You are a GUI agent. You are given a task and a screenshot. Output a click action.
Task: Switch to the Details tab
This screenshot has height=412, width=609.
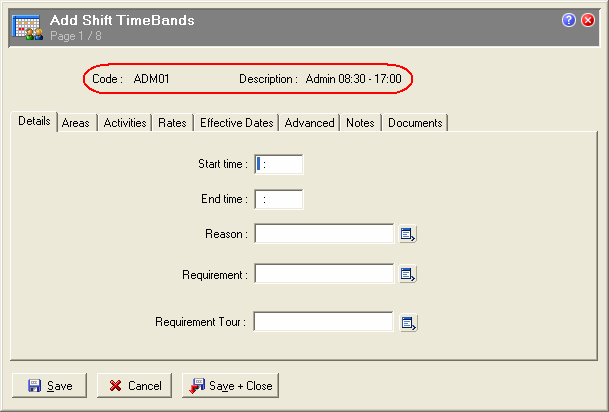point(34,122)
